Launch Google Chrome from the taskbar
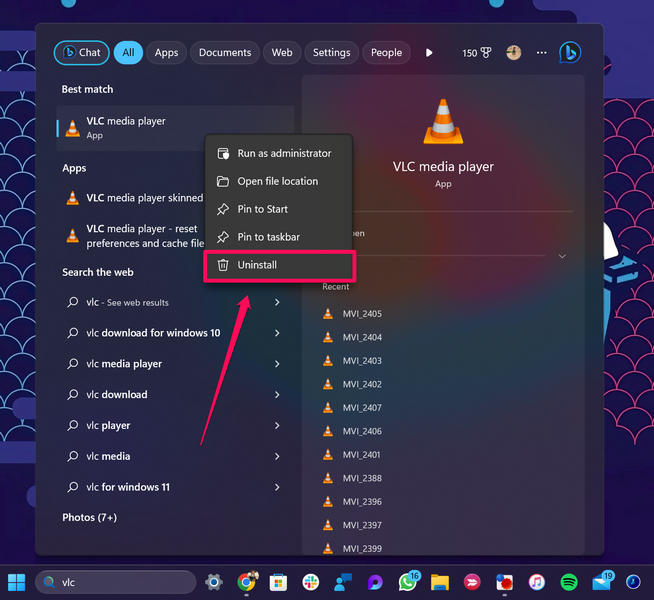 [x=246, y=581]
